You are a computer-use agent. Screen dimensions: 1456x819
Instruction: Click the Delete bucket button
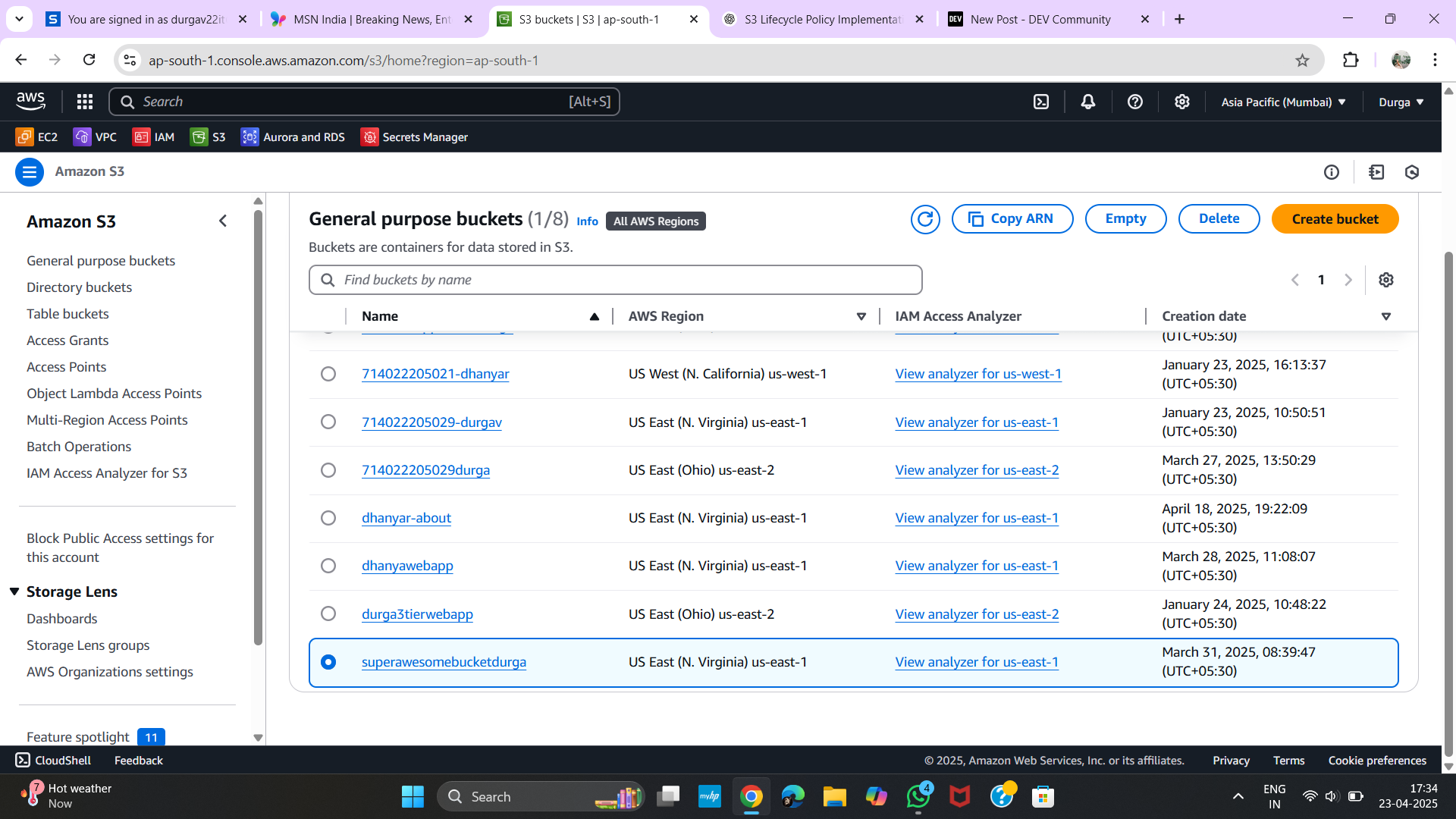pyautogui.click(x=1219, y=219)
